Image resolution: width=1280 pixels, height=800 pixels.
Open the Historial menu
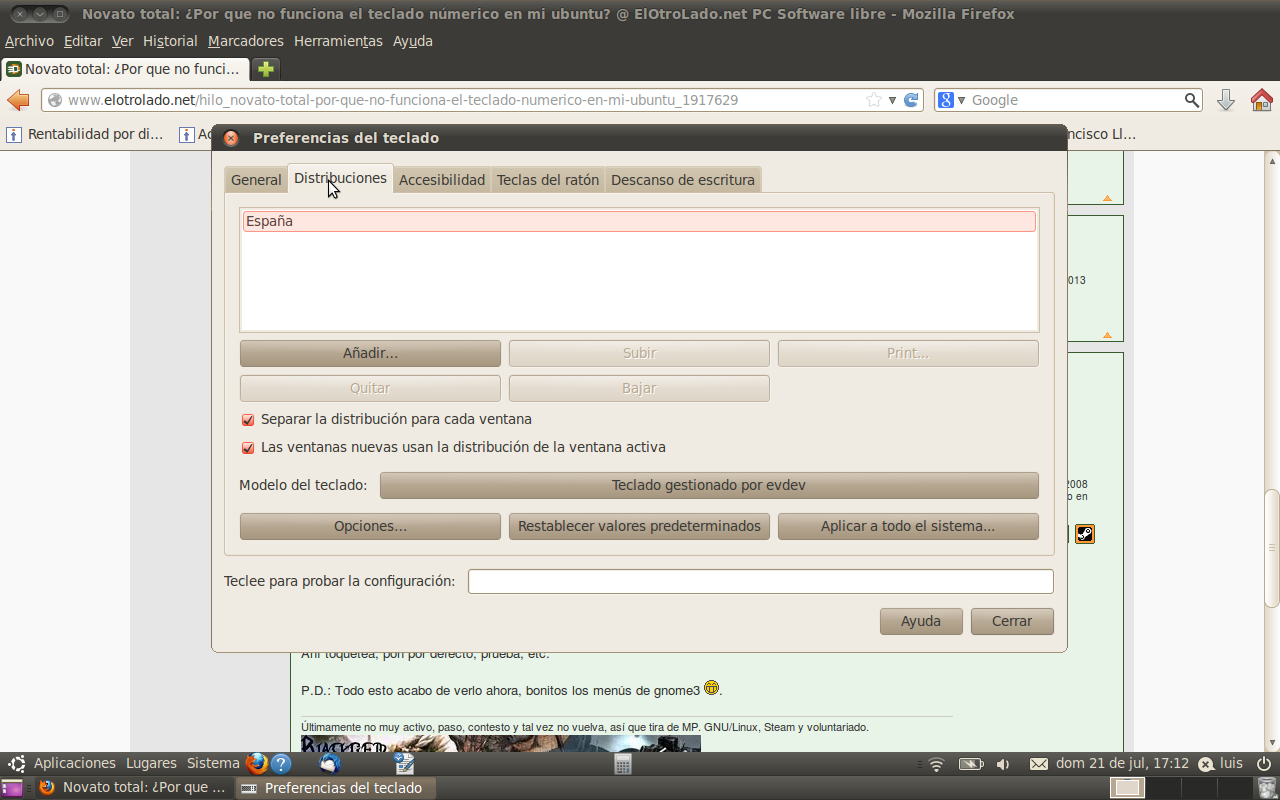coord(170,41)
